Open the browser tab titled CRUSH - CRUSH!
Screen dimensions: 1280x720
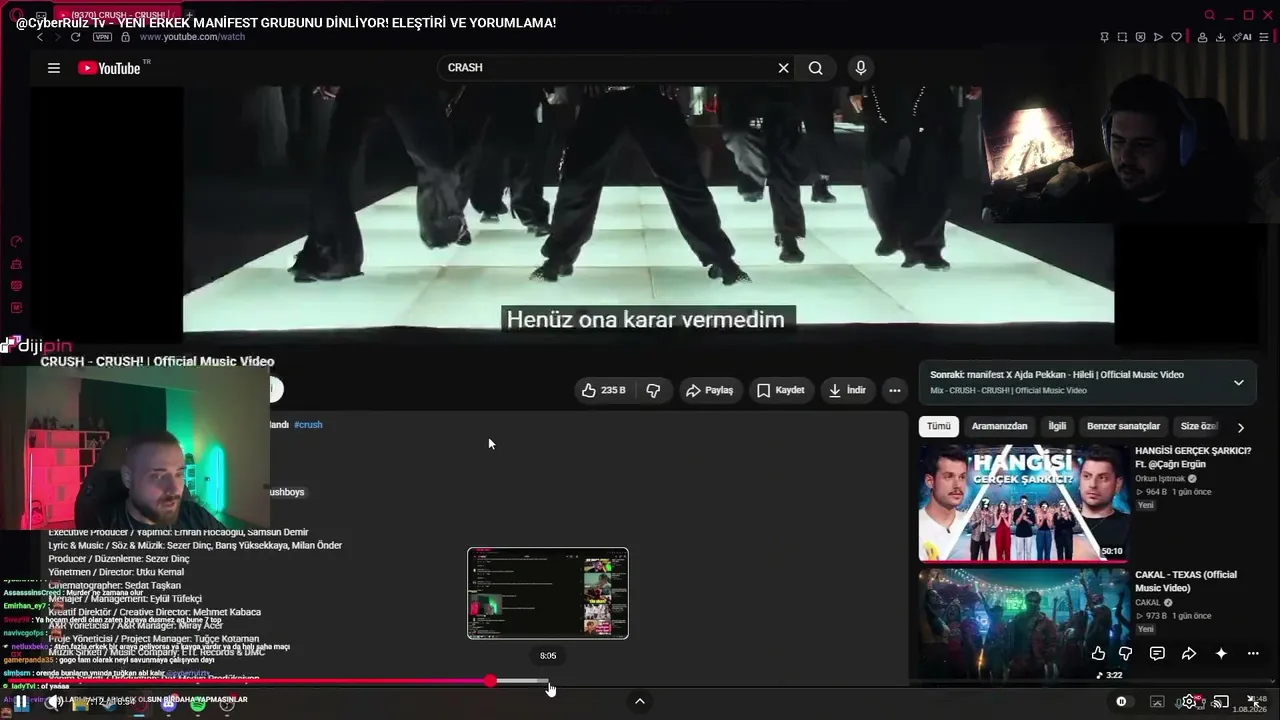click(115, 13)
